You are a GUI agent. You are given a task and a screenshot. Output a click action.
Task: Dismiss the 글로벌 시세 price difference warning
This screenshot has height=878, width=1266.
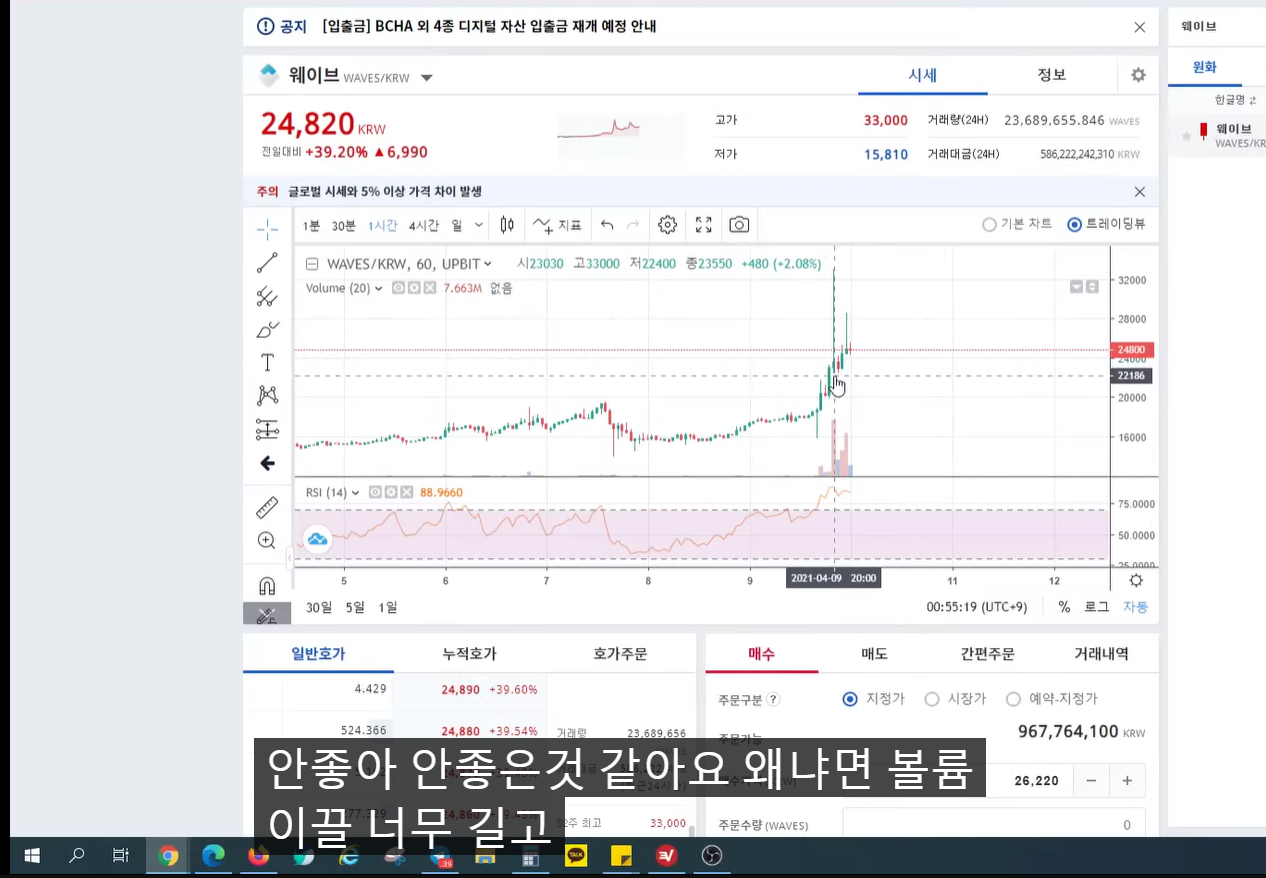[x=1139, y=191]
